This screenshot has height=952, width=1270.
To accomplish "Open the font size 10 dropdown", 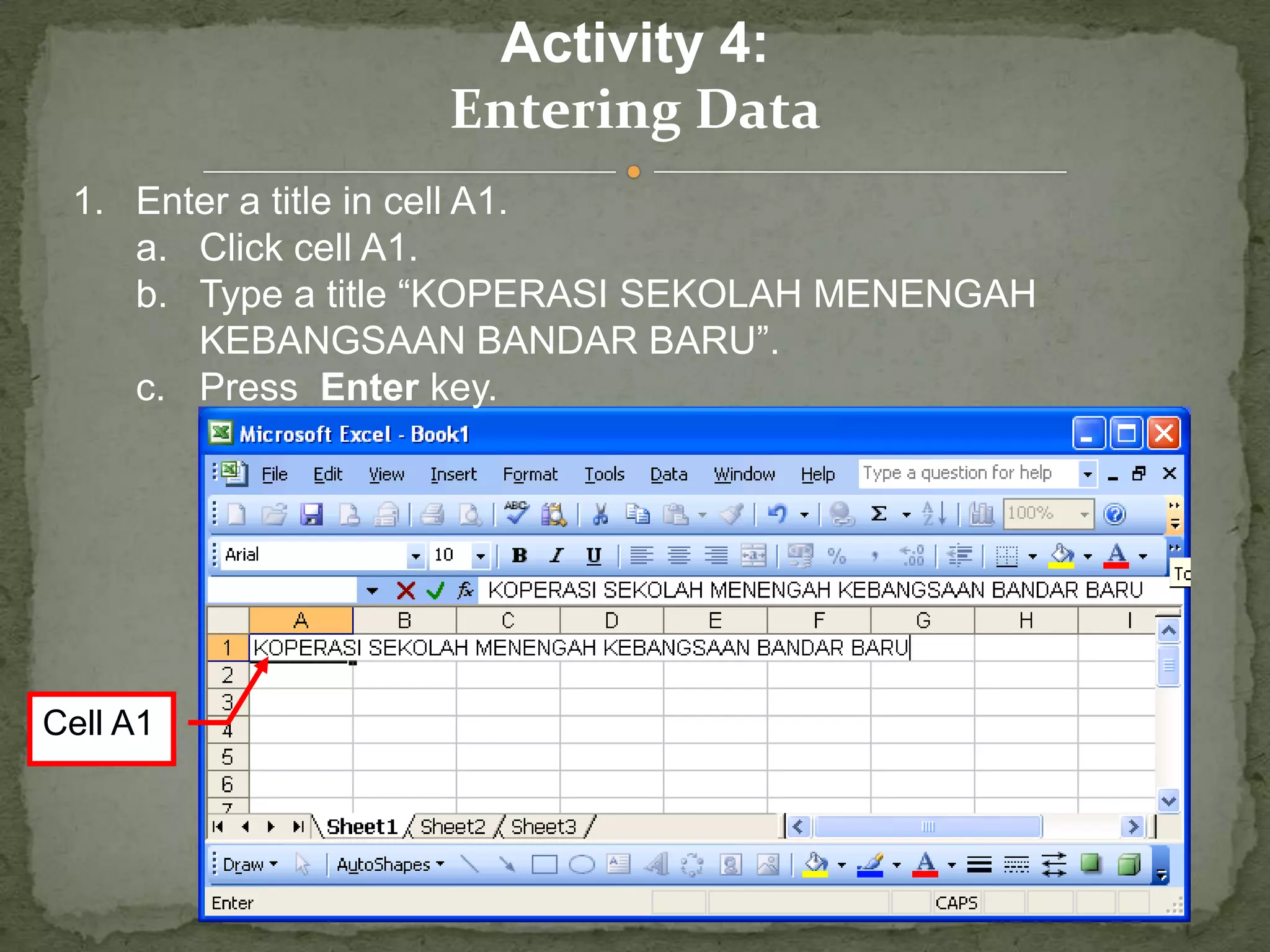I will pos(481,556).
